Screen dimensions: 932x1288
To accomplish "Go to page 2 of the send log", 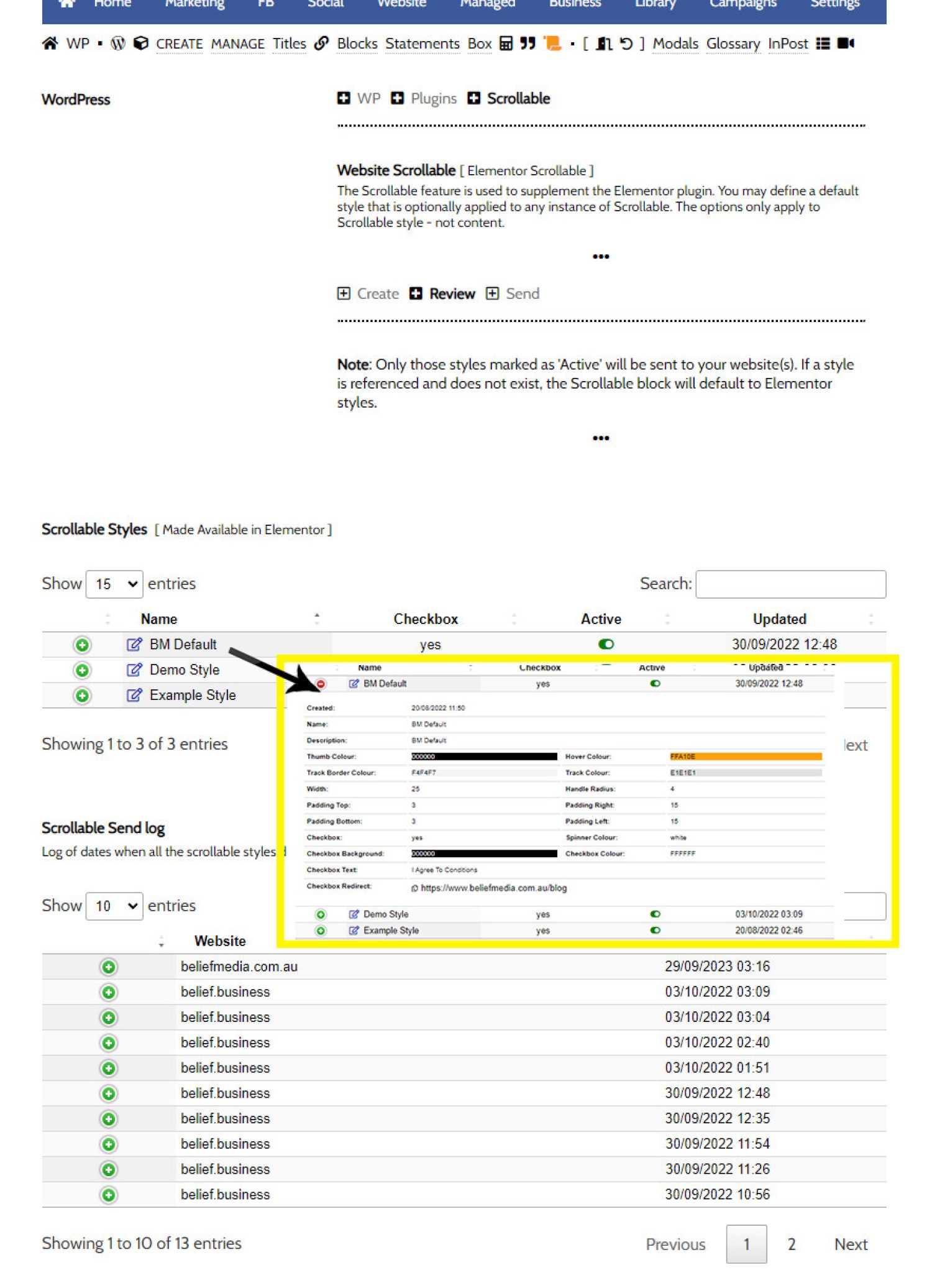I will point(792,1244).
